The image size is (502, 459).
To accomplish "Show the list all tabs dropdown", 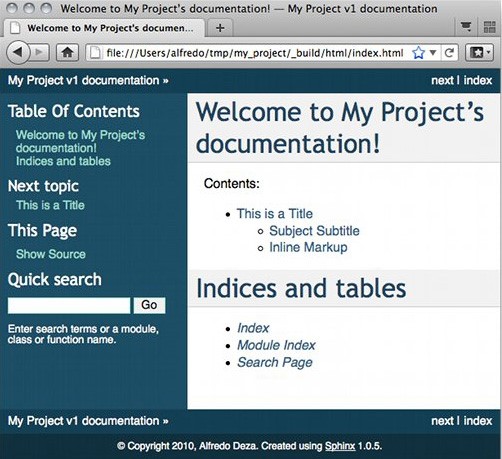I will click(466, 26).
